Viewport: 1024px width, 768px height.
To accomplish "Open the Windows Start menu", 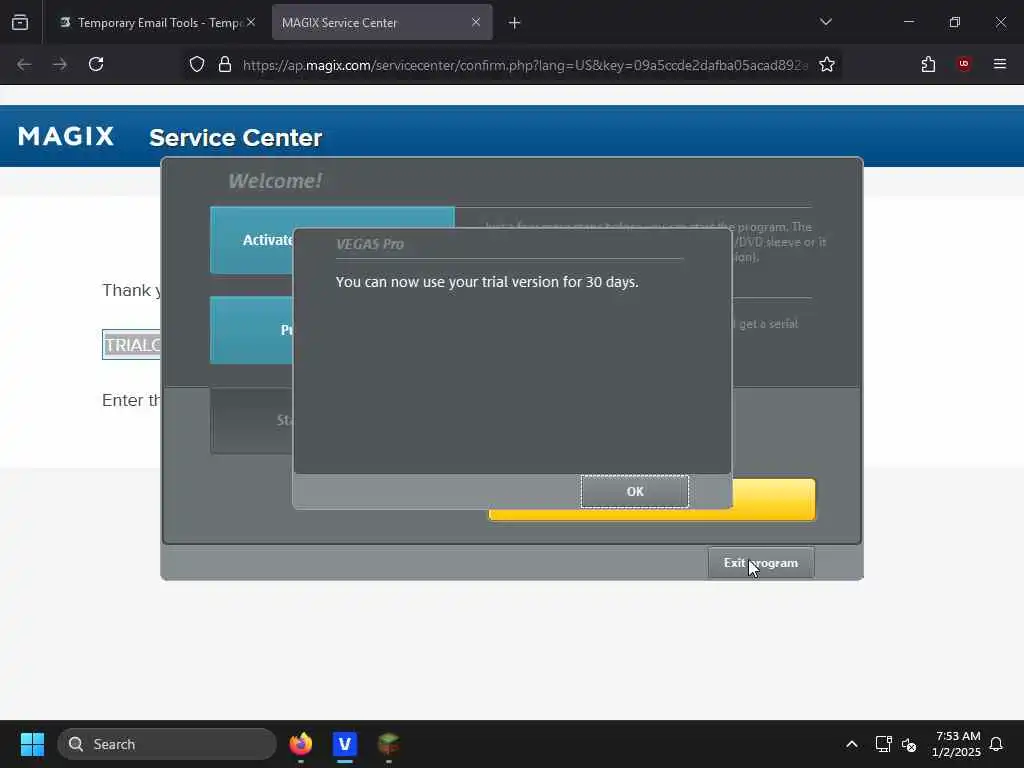I will click(x=32, y=744).
